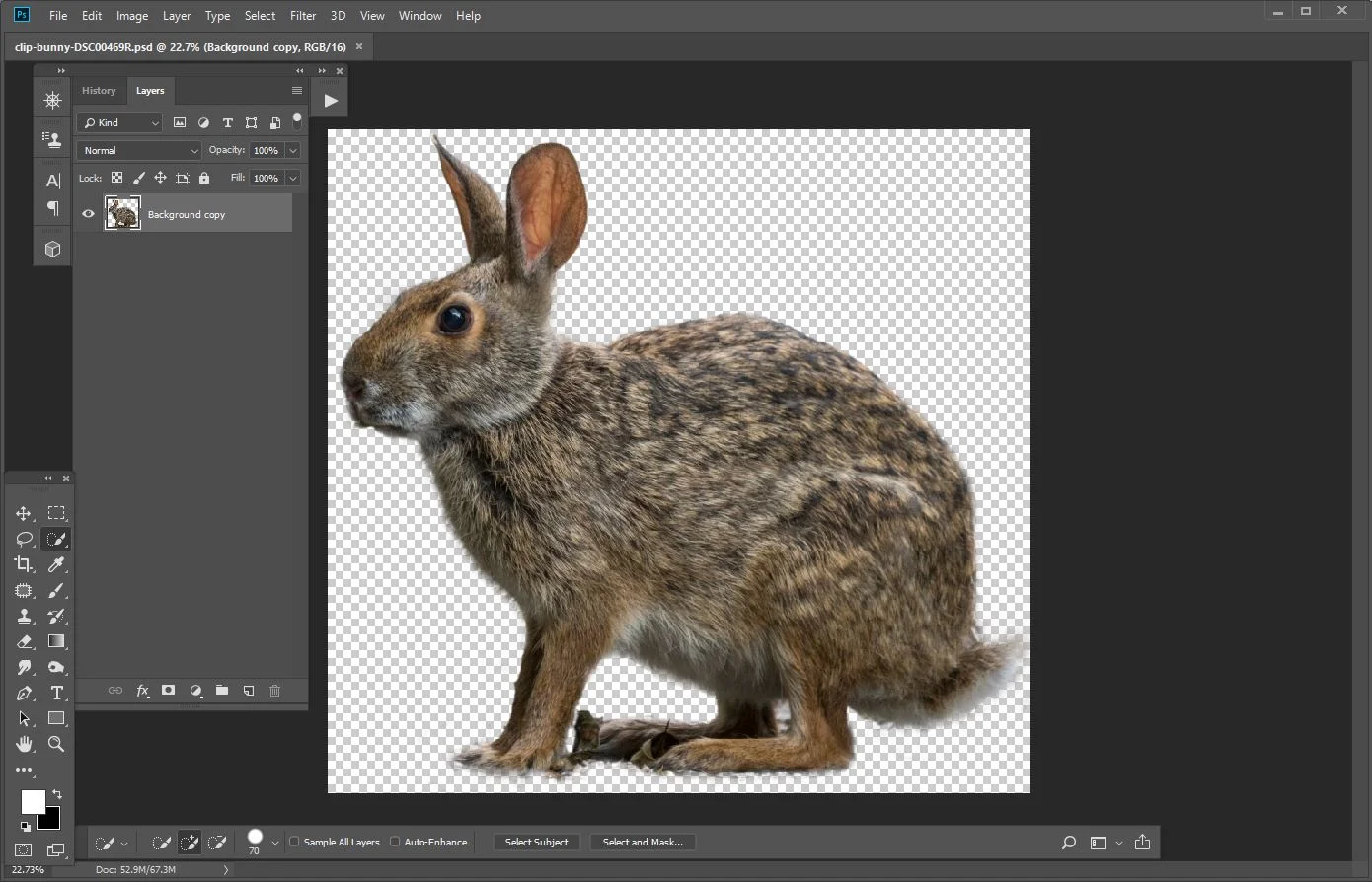Switch to the History tab
The image size is (1372, 882).
pos(99,91)
